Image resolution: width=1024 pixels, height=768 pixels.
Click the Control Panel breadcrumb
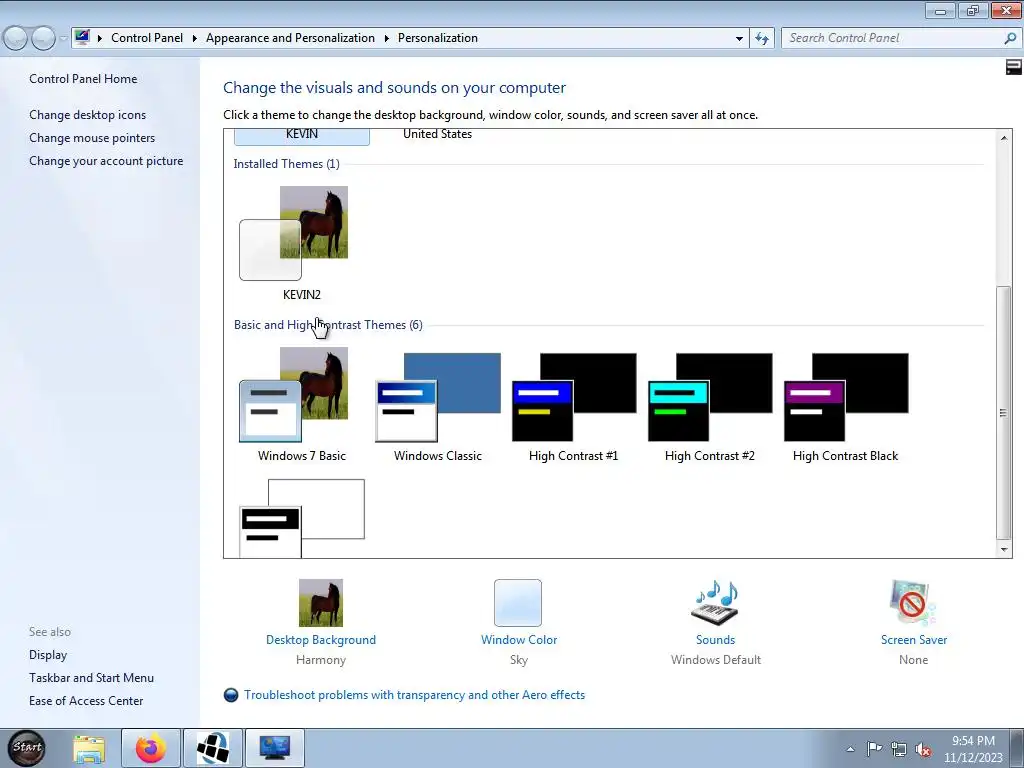click(x=147, y=38)
